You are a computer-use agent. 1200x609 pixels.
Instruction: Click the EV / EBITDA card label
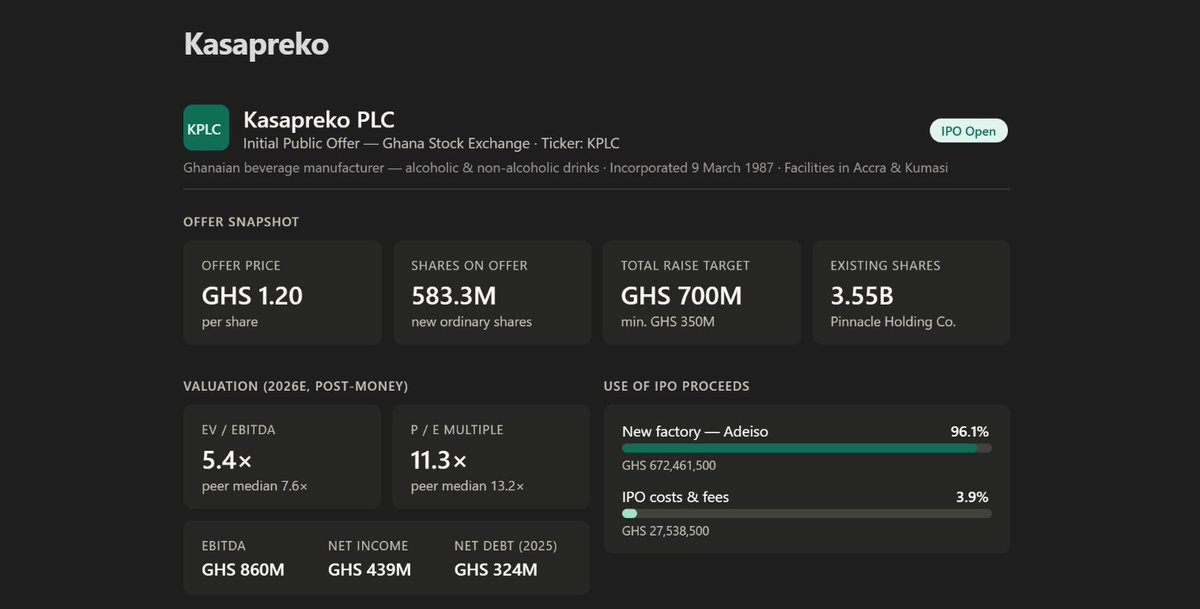[x=239, y=430]
